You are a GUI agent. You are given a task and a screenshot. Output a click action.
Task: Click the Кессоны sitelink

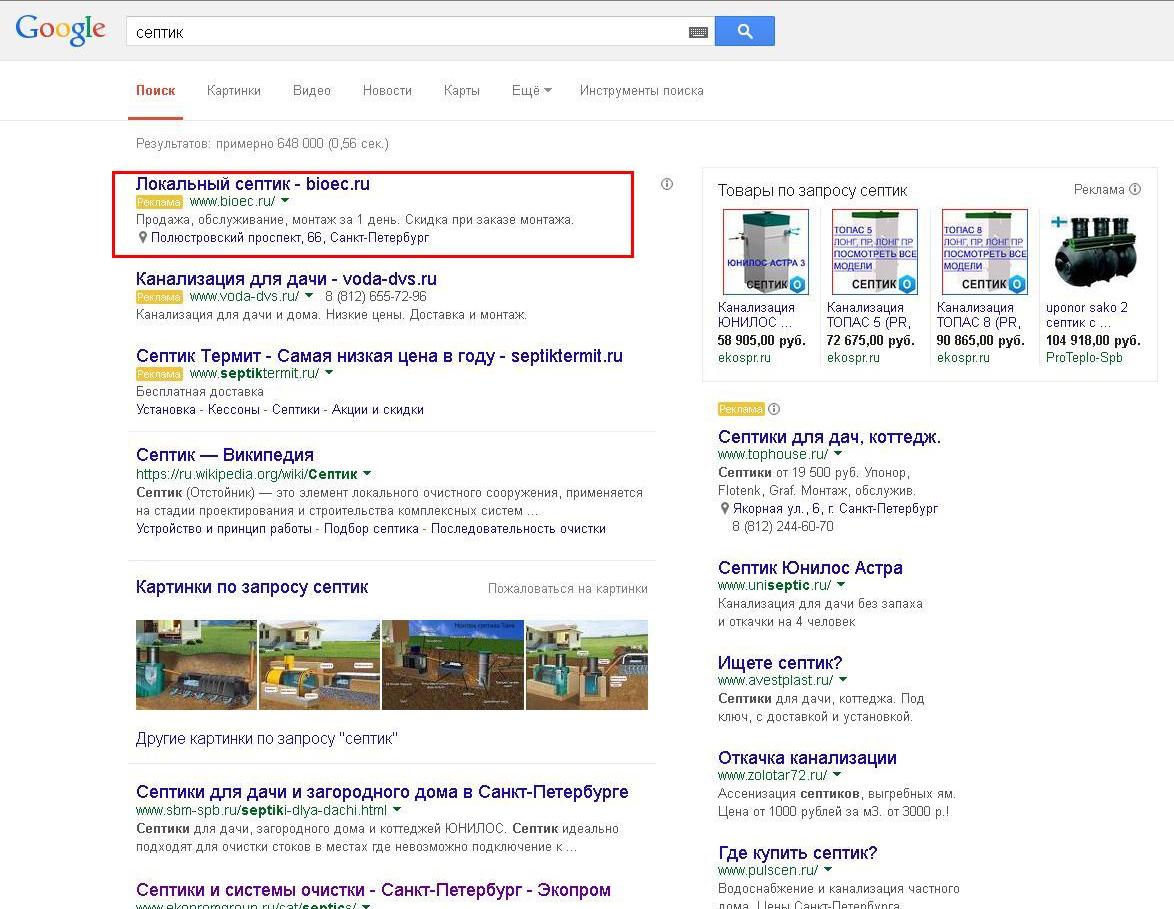pyautogui.click(x=234, y=410)
